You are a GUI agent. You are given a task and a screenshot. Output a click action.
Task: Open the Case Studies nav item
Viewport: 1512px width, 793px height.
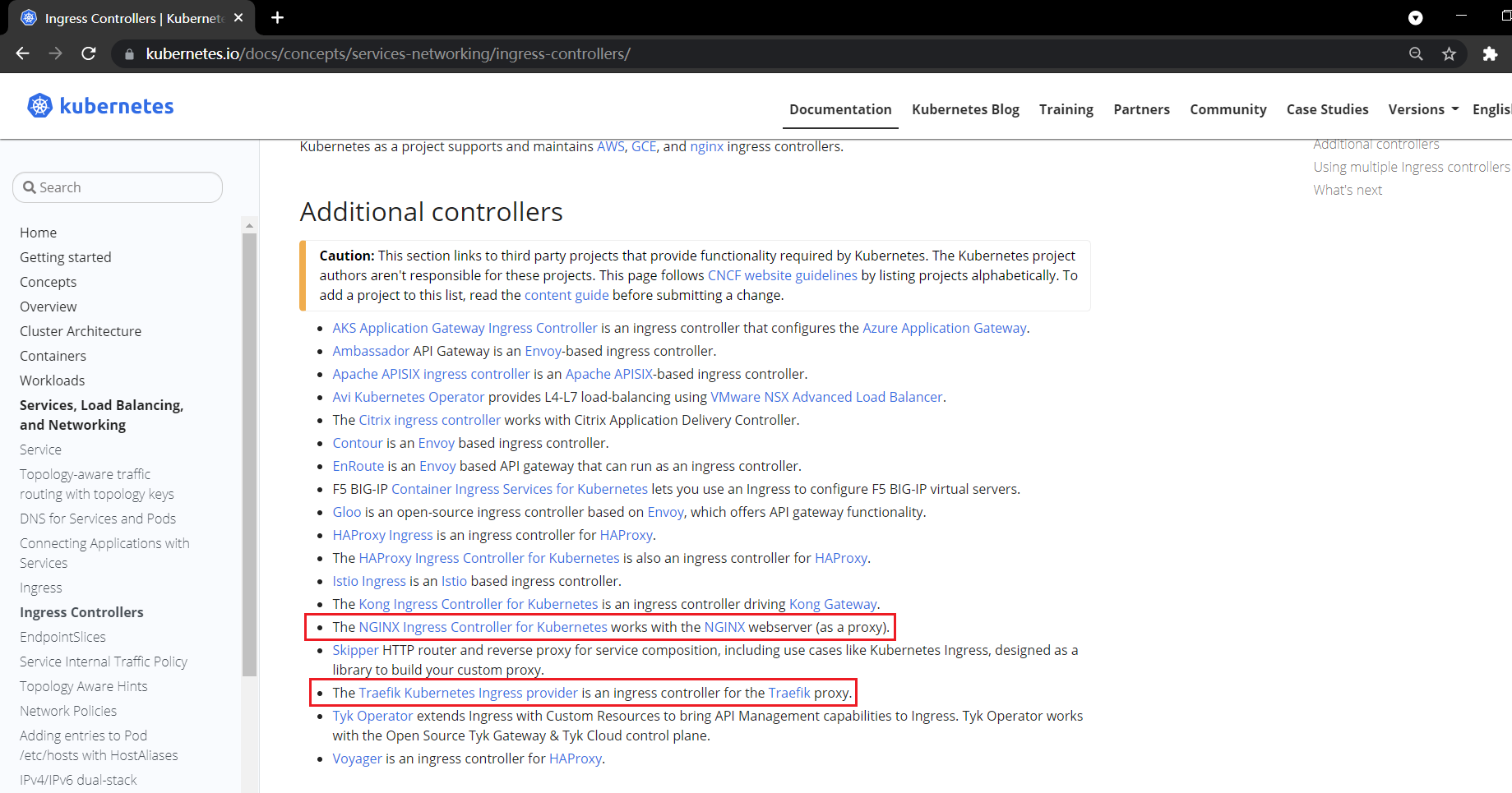[x=1327, y=109]
